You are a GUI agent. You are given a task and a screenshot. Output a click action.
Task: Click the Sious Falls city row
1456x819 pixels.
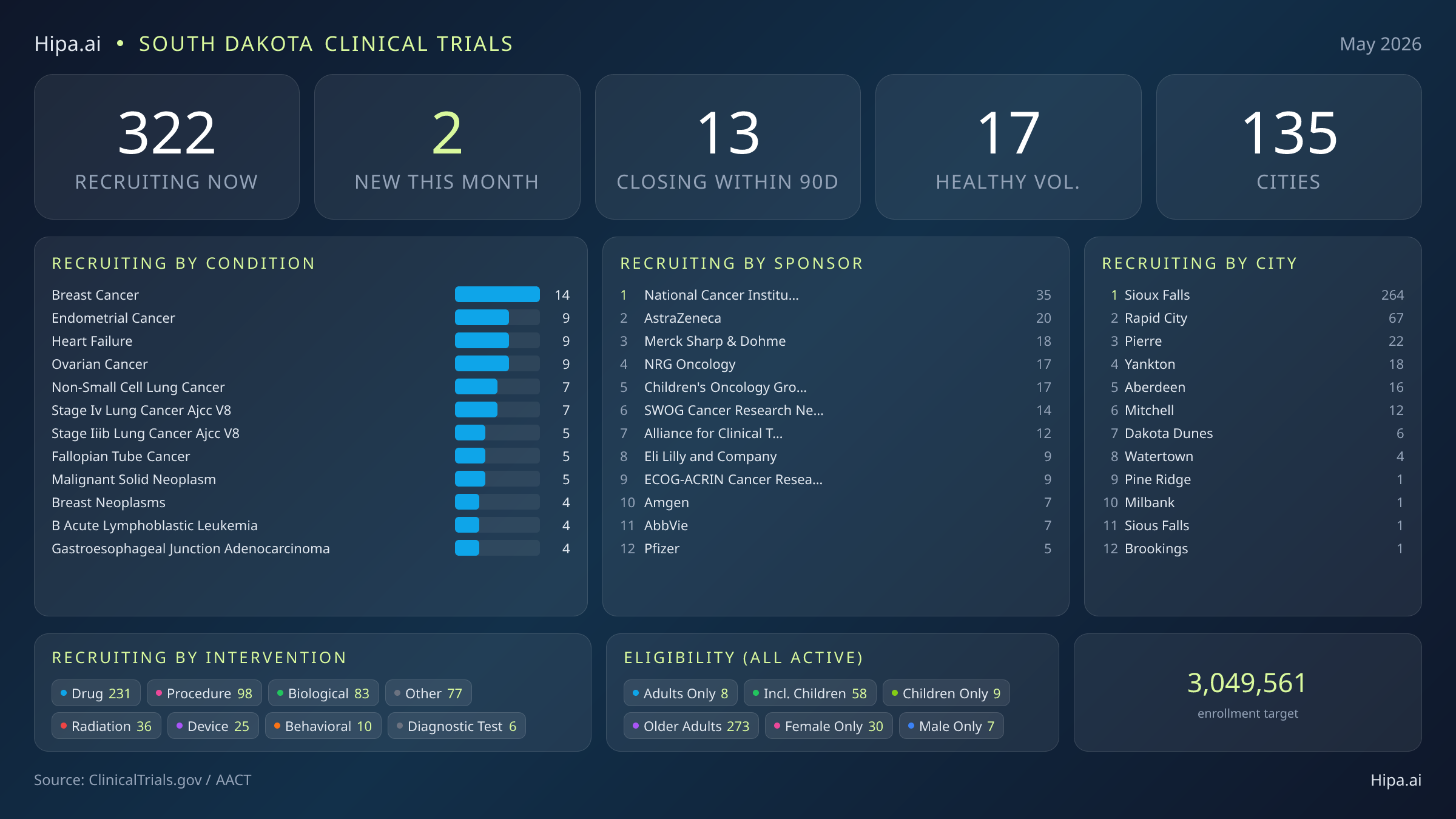pyautogui.click(x=1253, y=525)
